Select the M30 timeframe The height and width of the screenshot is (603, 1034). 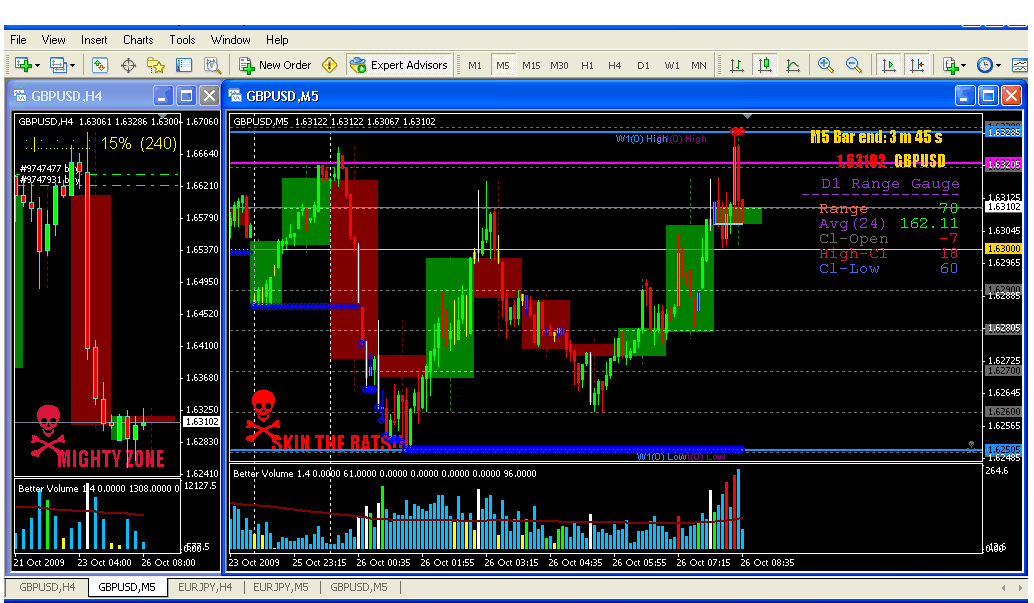[x=559, y=65]
